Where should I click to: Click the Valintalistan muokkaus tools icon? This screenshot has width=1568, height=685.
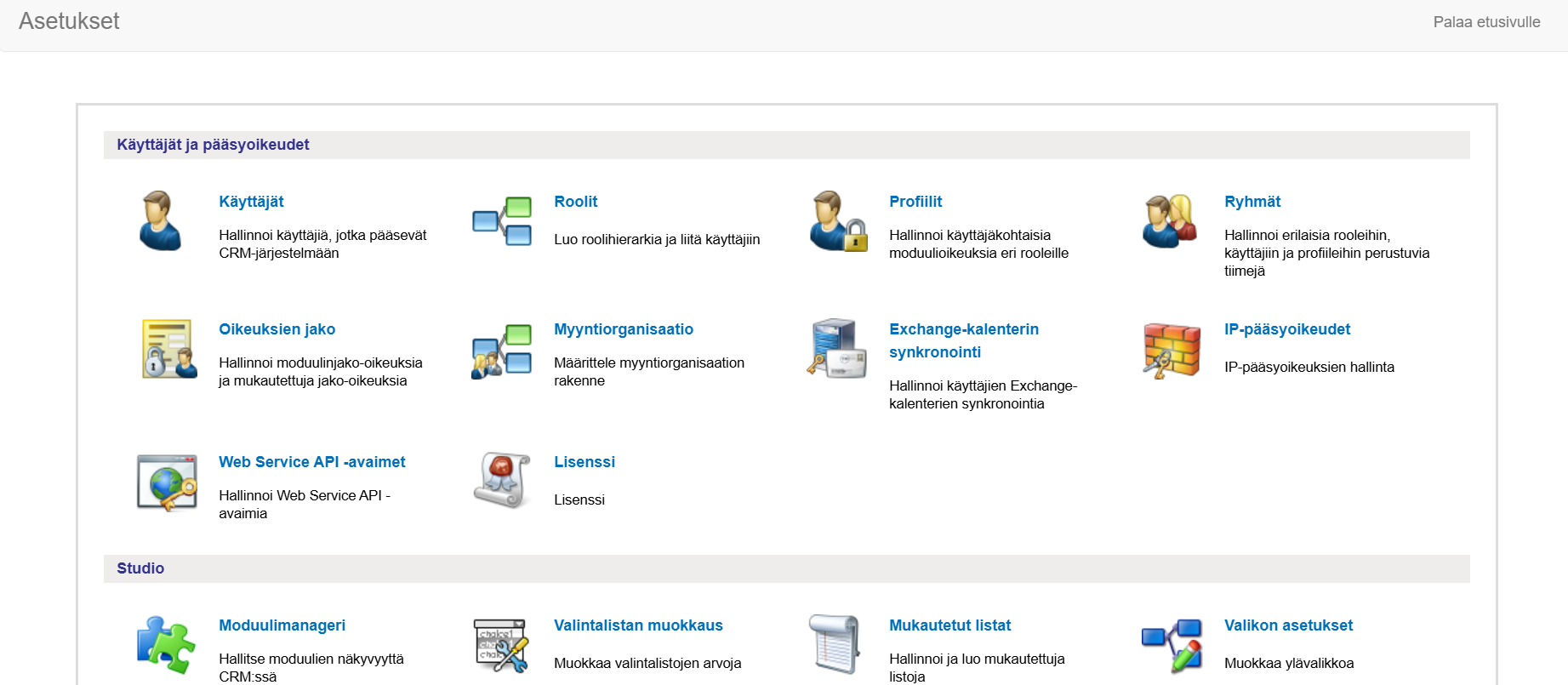point(501,645)
